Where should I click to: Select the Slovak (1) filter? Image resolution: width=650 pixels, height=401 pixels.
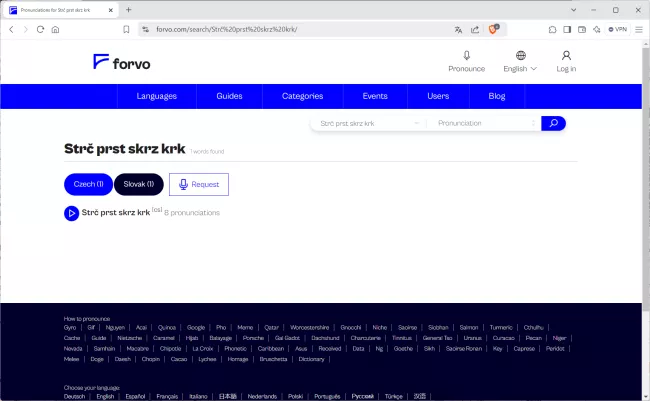point(138,184)
